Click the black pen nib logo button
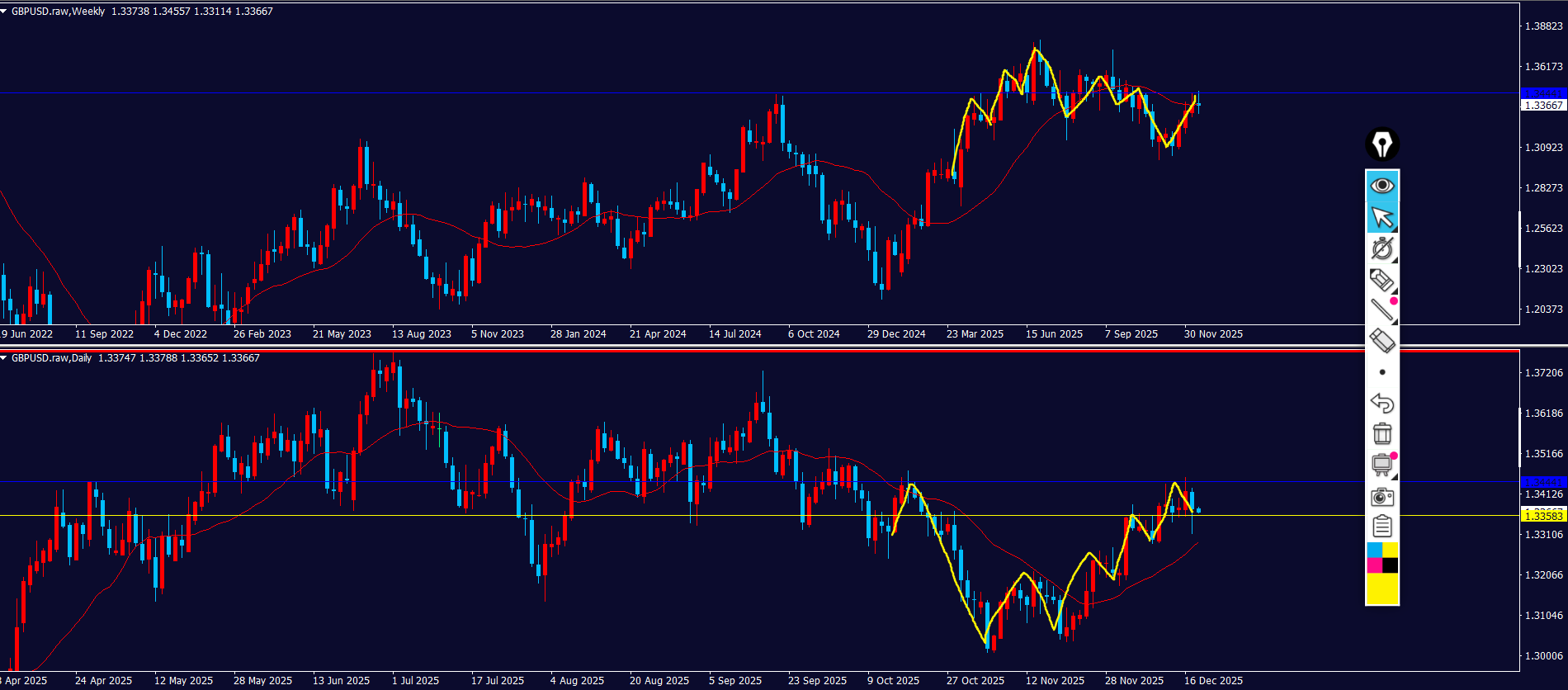The image size is (1568, 690). [x=1381, y=144]
